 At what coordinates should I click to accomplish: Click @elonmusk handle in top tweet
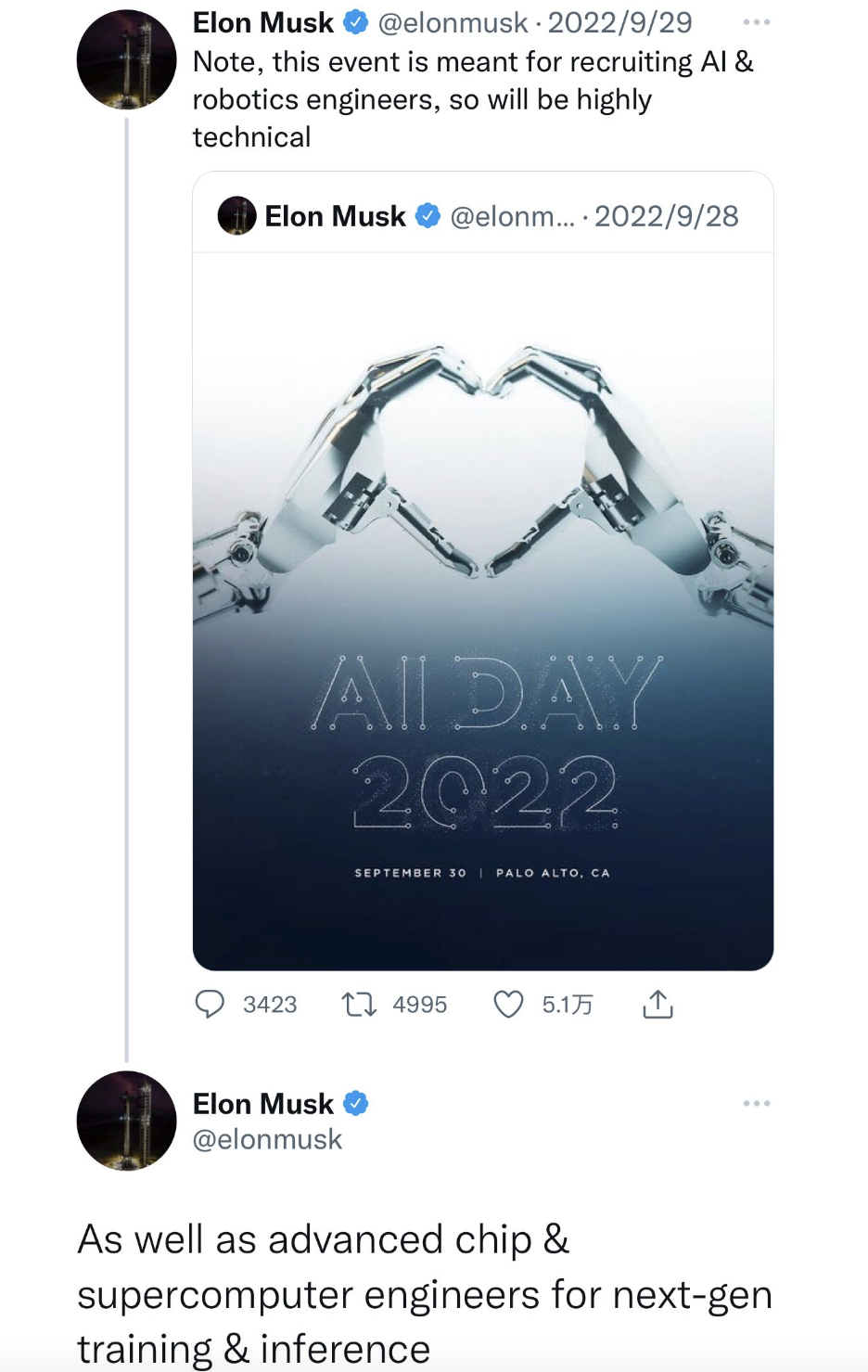point(453,22)
